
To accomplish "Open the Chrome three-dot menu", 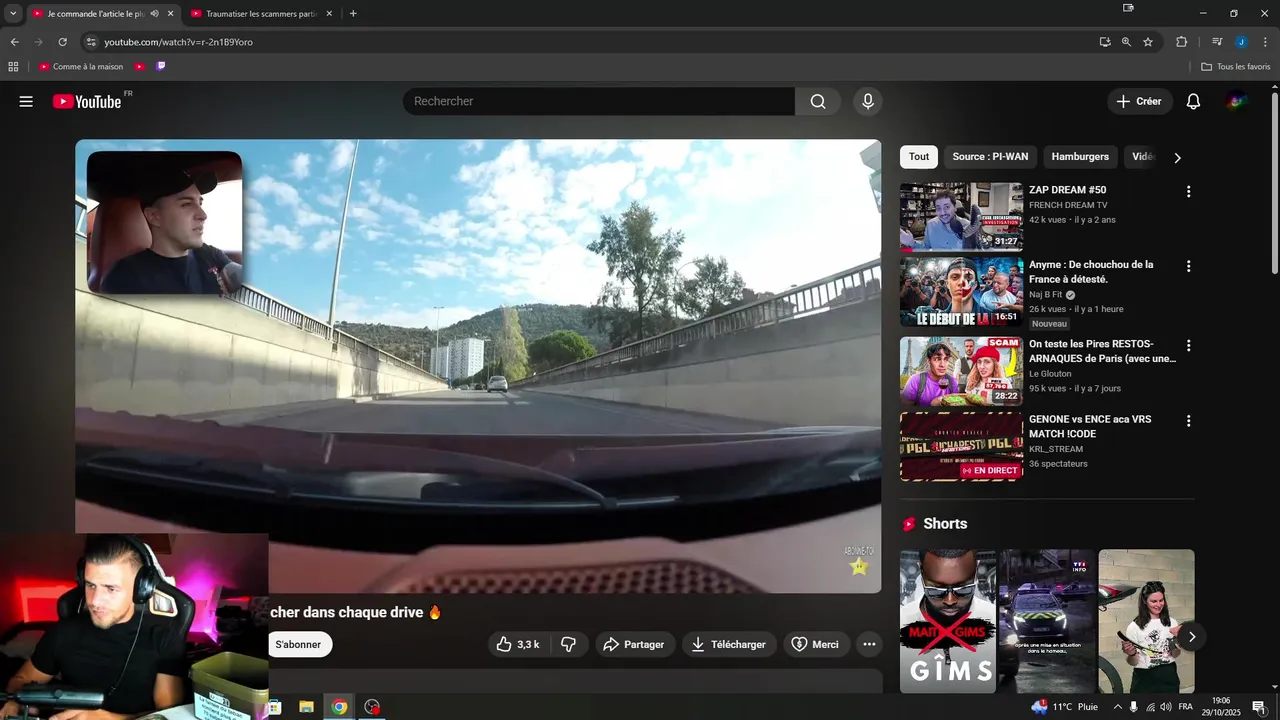I will tap(1265, 42).
